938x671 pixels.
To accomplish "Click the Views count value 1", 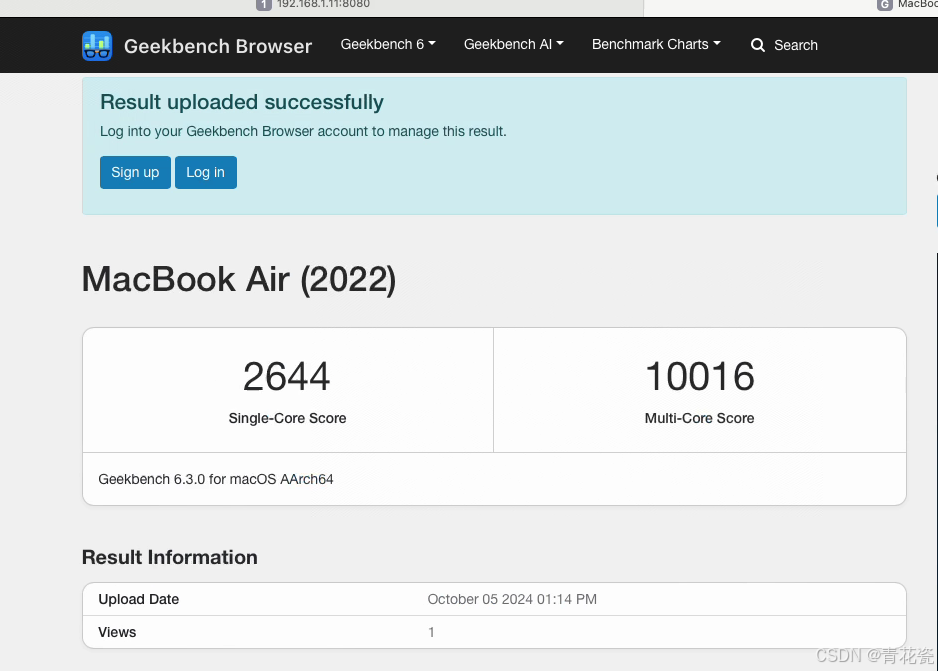I will (x=431, y=632).
